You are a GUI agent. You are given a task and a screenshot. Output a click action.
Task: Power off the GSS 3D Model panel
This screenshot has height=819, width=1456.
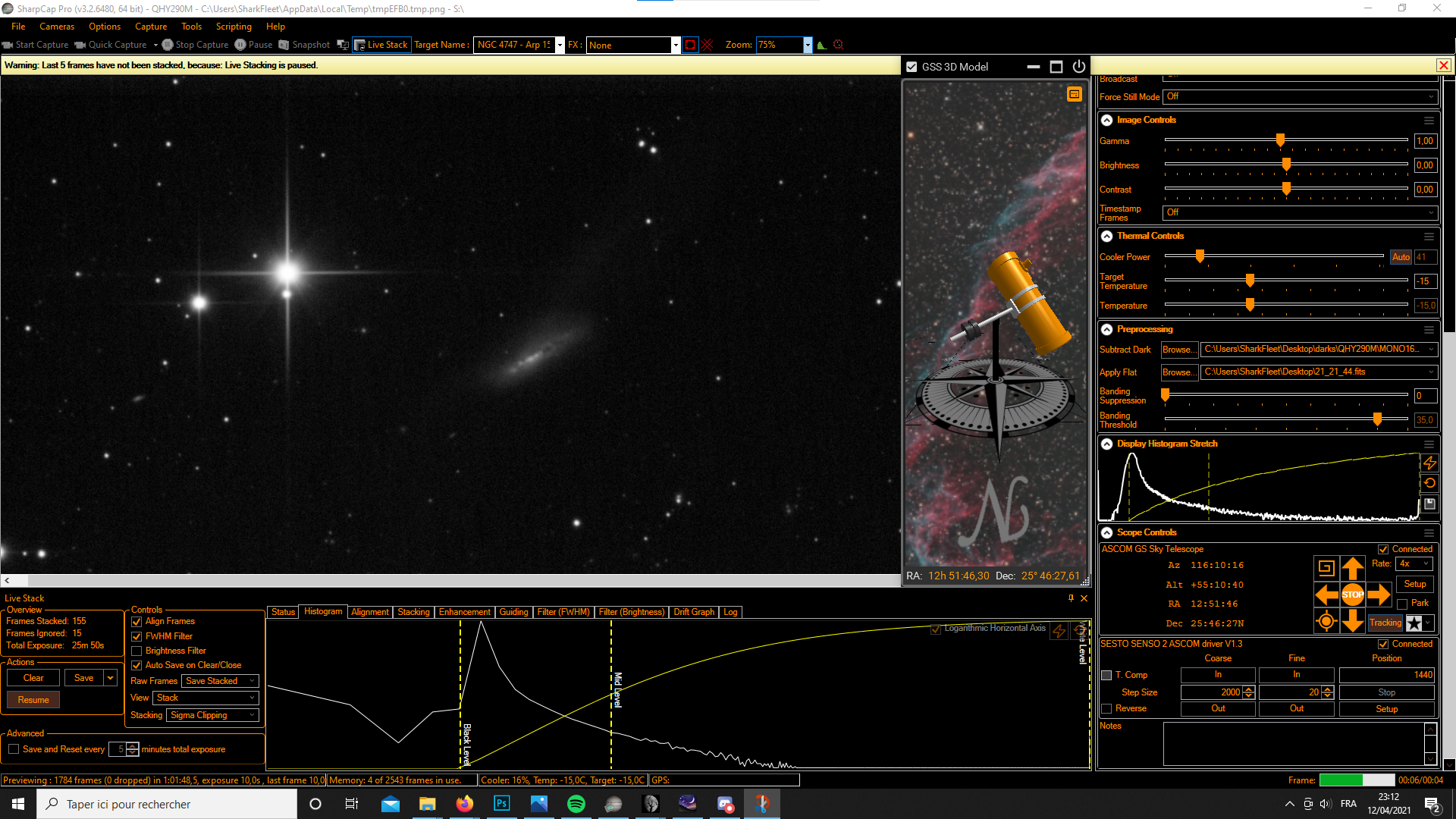click(x=1078, y=67)
